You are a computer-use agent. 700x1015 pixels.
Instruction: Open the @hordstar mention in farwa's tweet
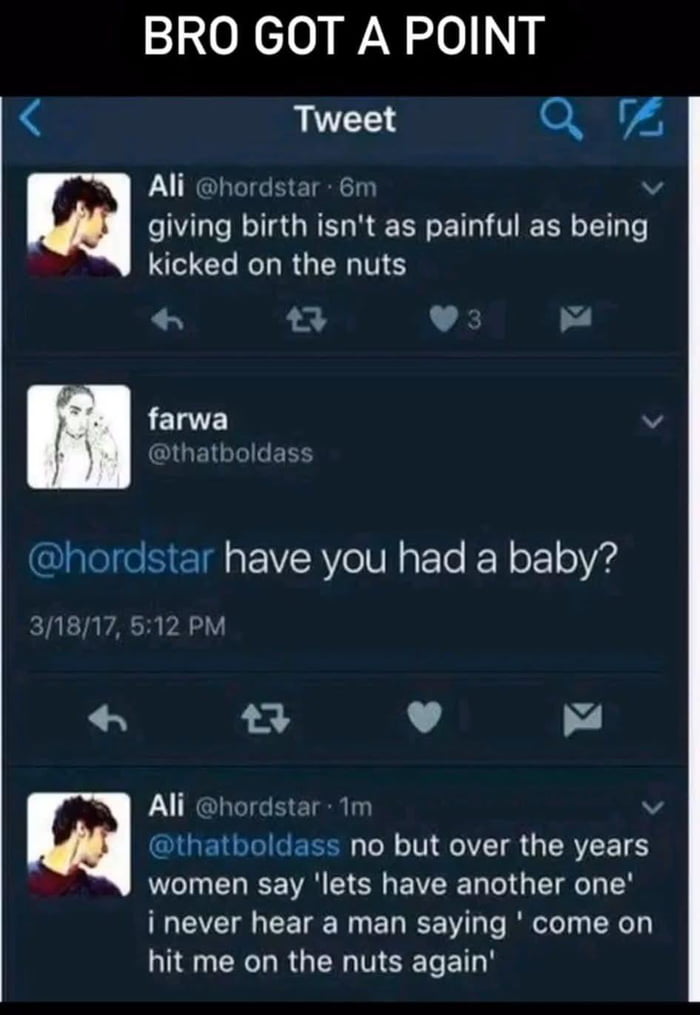pos(127,556)
